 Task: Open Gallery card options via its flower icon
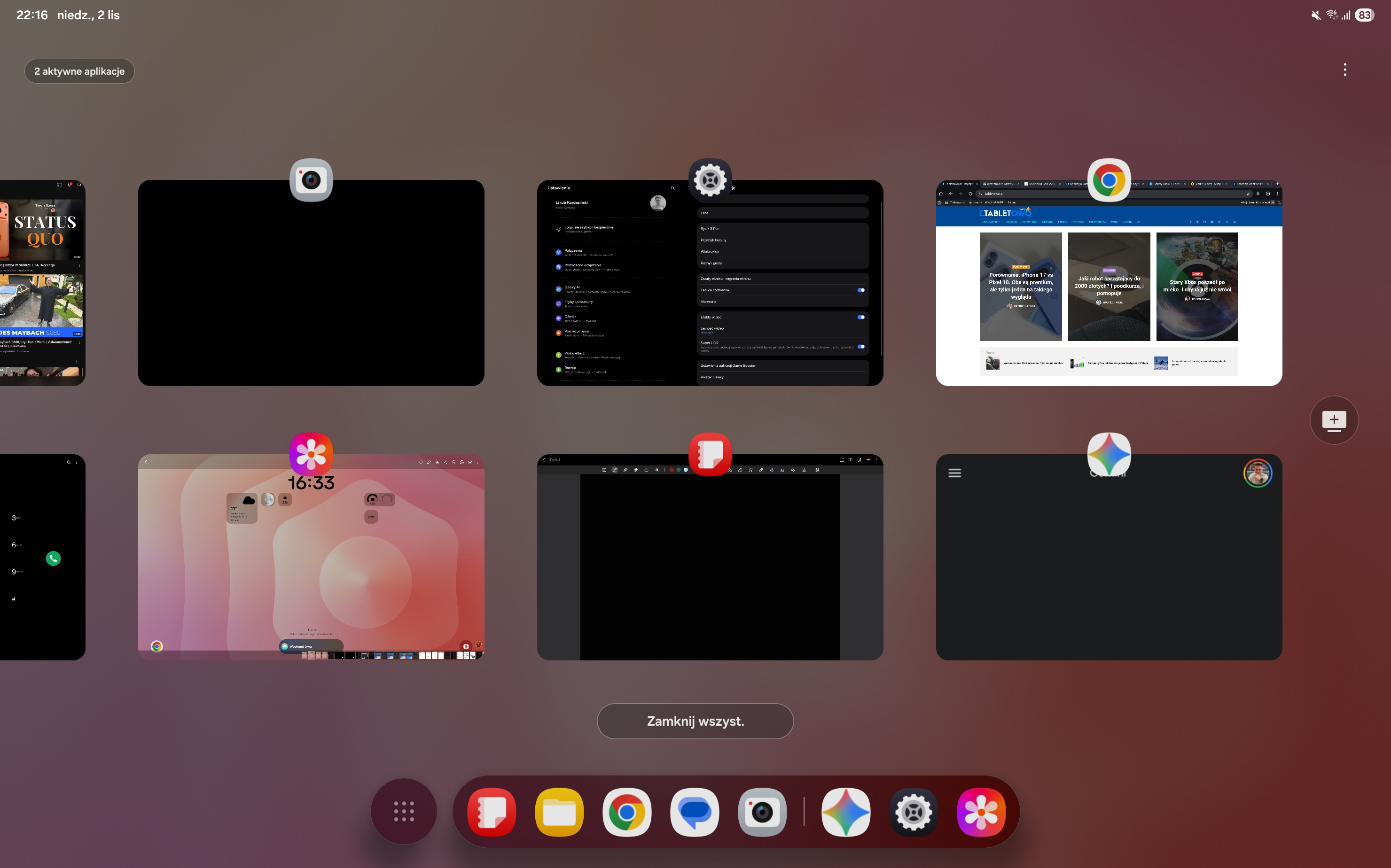click(311, 454)
